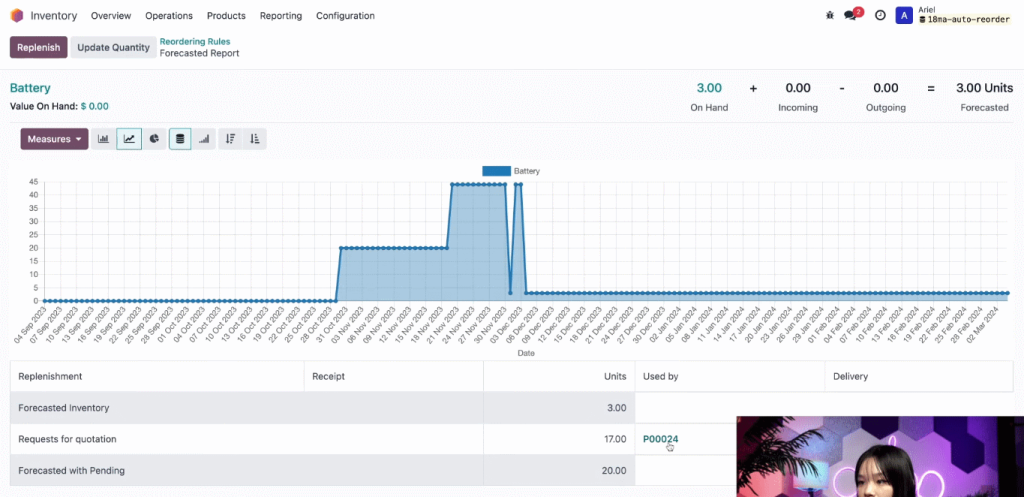Screen dimensions: 1024x497
Task: Open the Configuration menu
Action: (x=345, y=16)
